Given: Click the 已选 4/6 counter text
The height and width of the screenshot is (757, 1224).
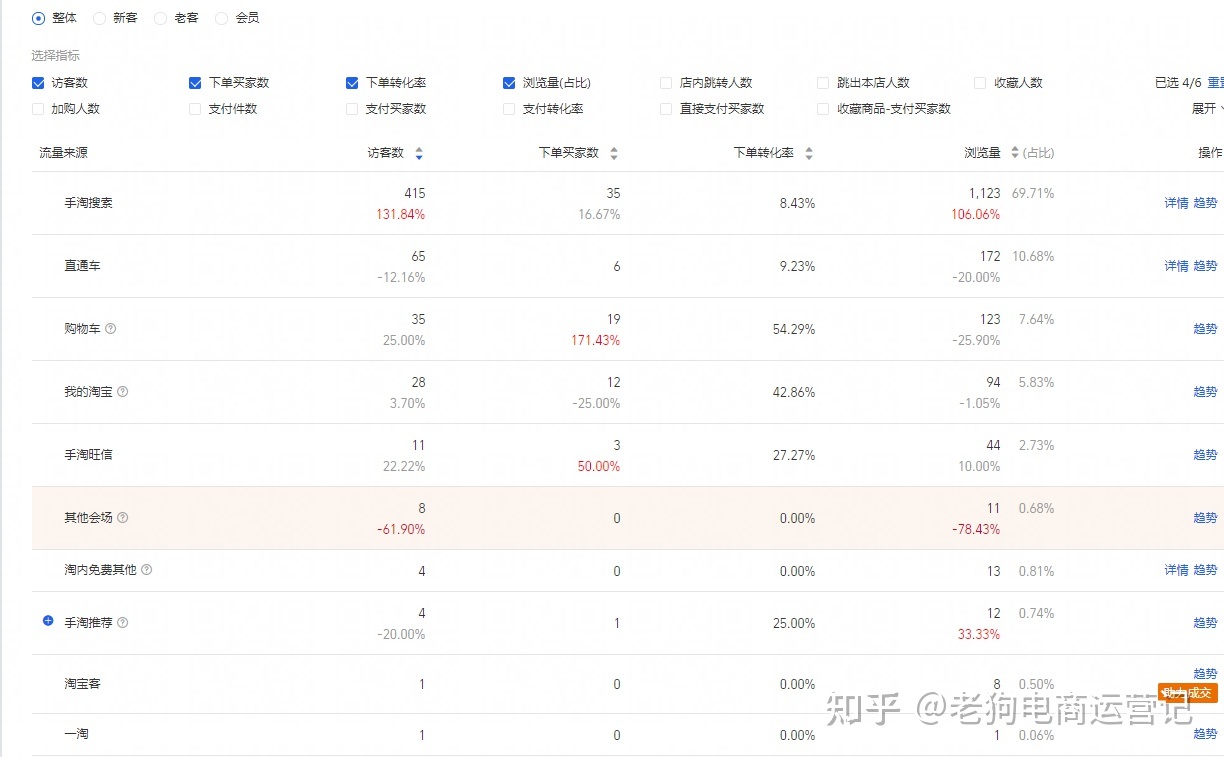Looking at the screenshot, I should coord(1178,83).
